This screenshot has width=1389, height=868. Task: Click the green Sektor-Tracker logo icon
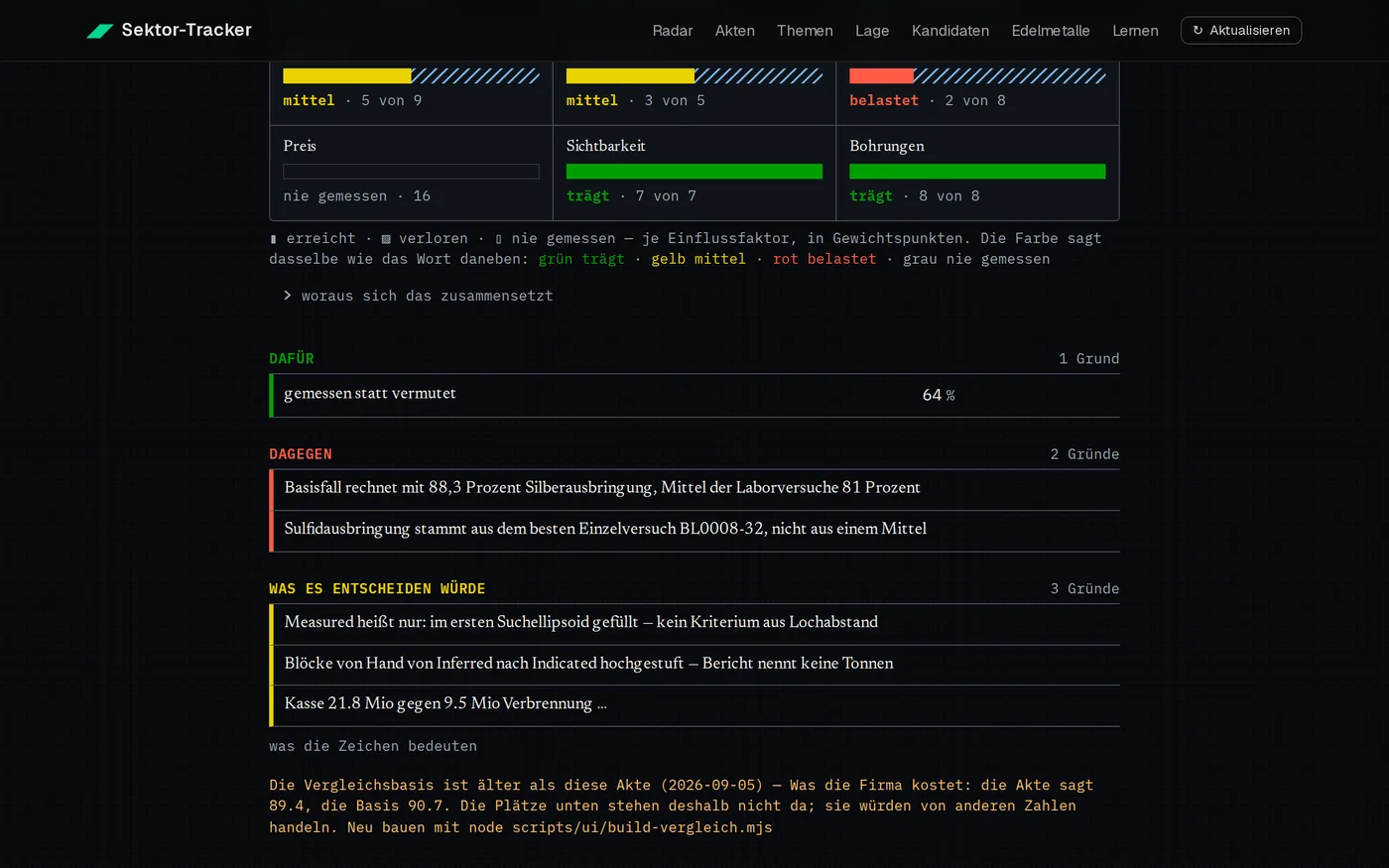[99, 31]
